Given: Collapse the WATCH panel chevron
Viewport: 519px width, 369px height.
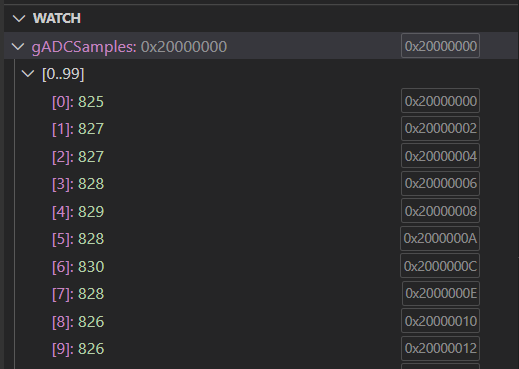Looking at the screenshot, I should (x=19, y=18).
